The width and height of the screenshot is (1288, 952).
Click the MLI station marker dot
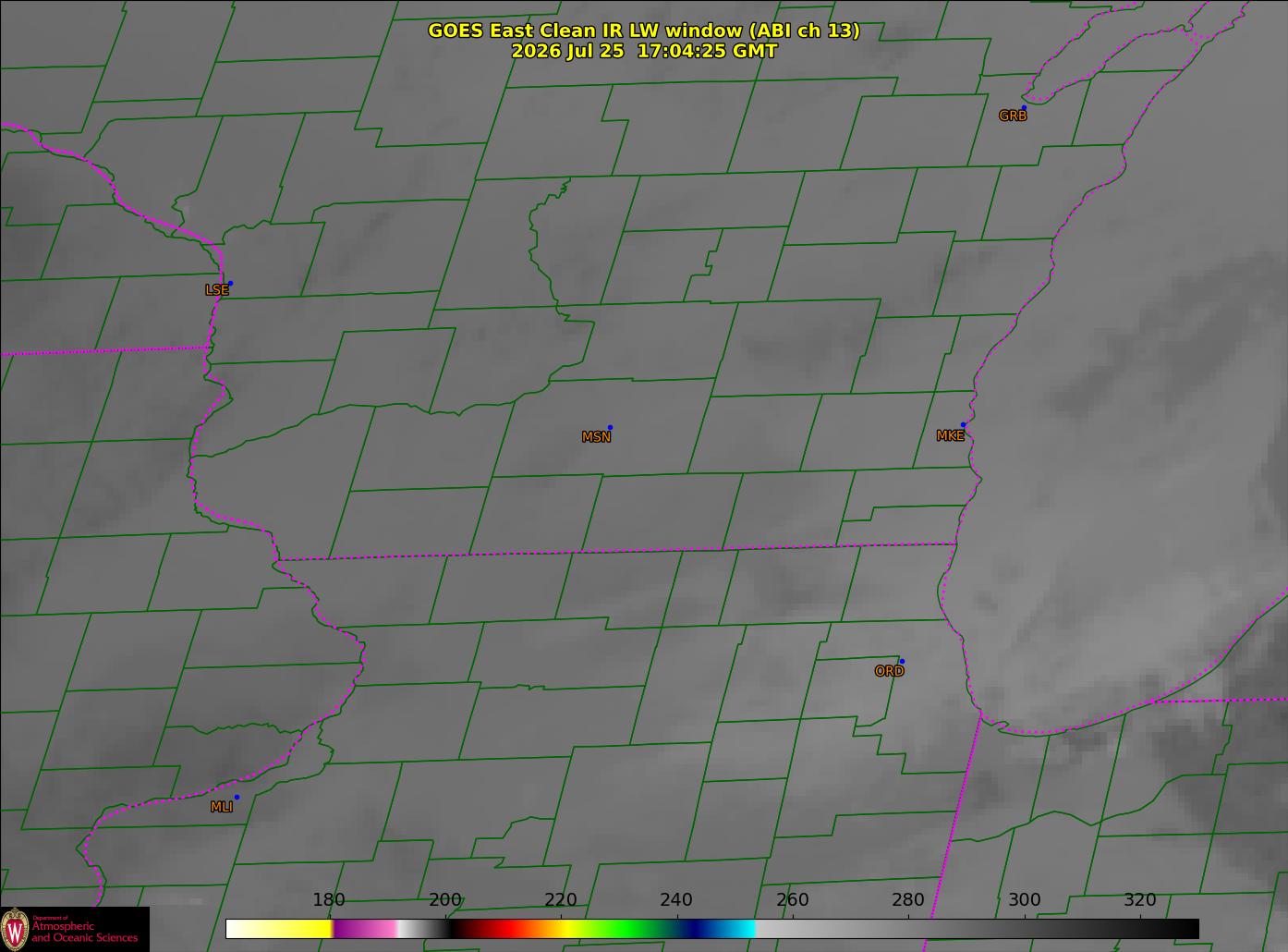tap(237, 797)
